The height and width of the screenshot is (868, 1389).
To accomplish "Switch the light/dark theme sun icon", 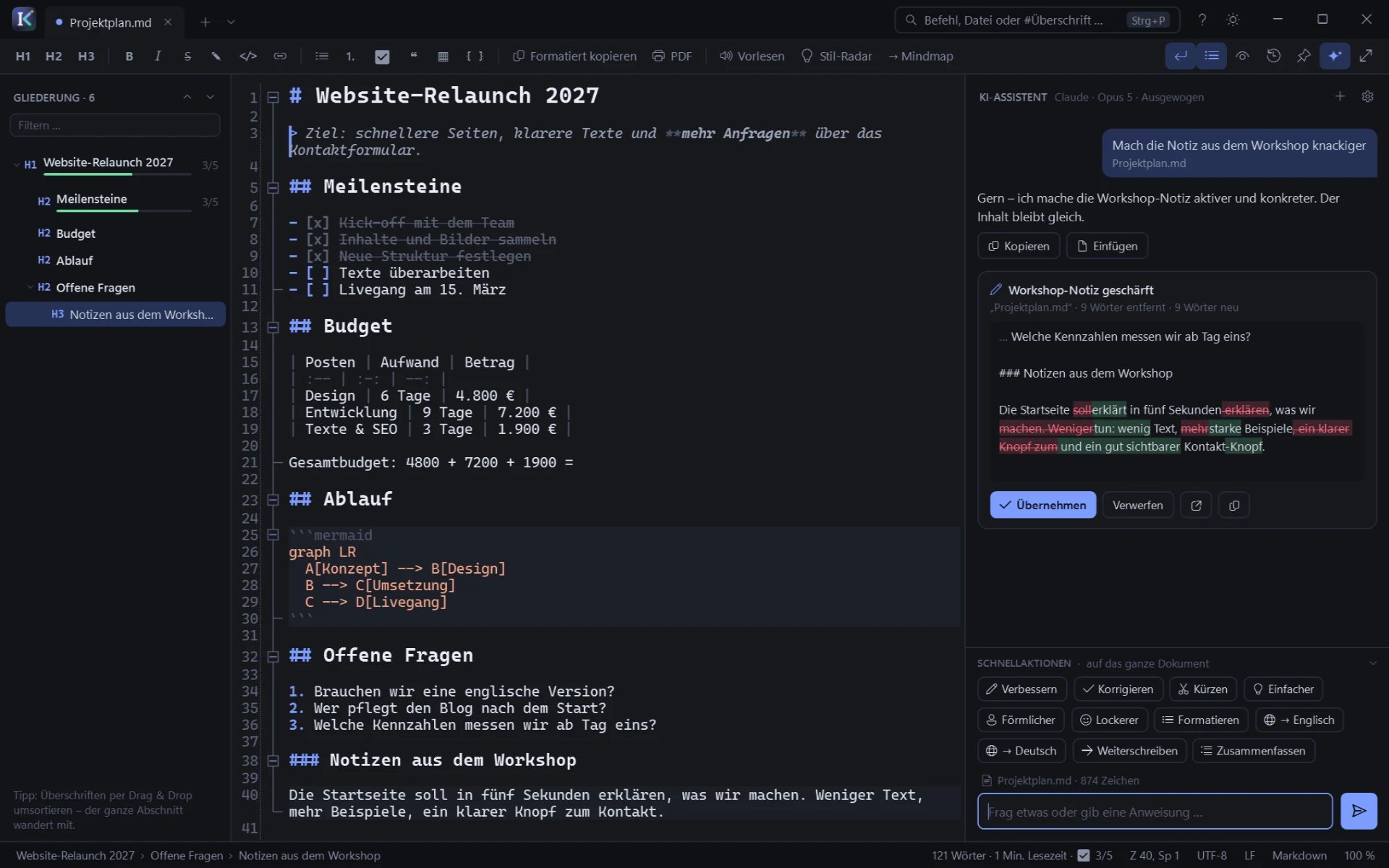I will click(1233, 20).
